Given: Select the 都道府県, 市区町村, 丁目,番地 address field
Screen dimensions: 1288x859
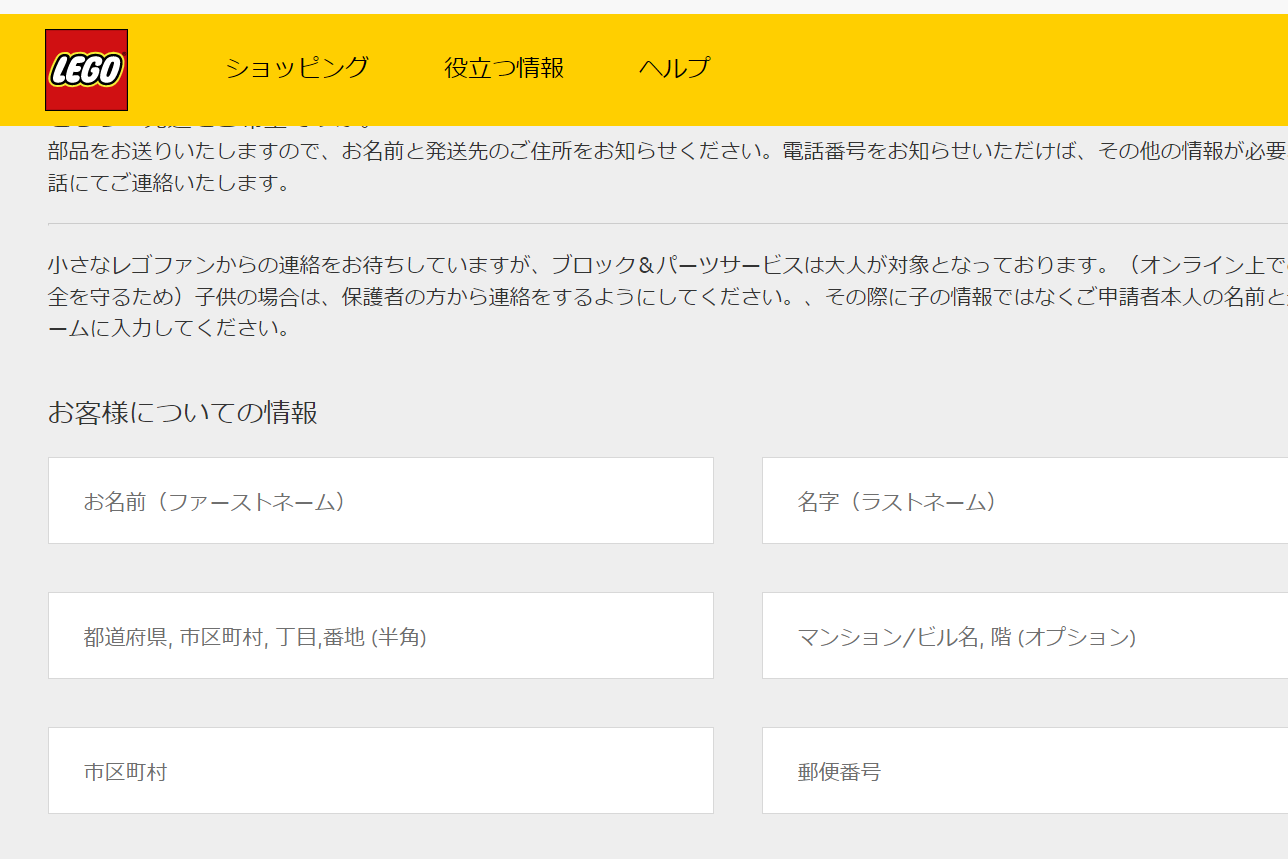Looking at the screenshot, I should (x=380, y=636).
